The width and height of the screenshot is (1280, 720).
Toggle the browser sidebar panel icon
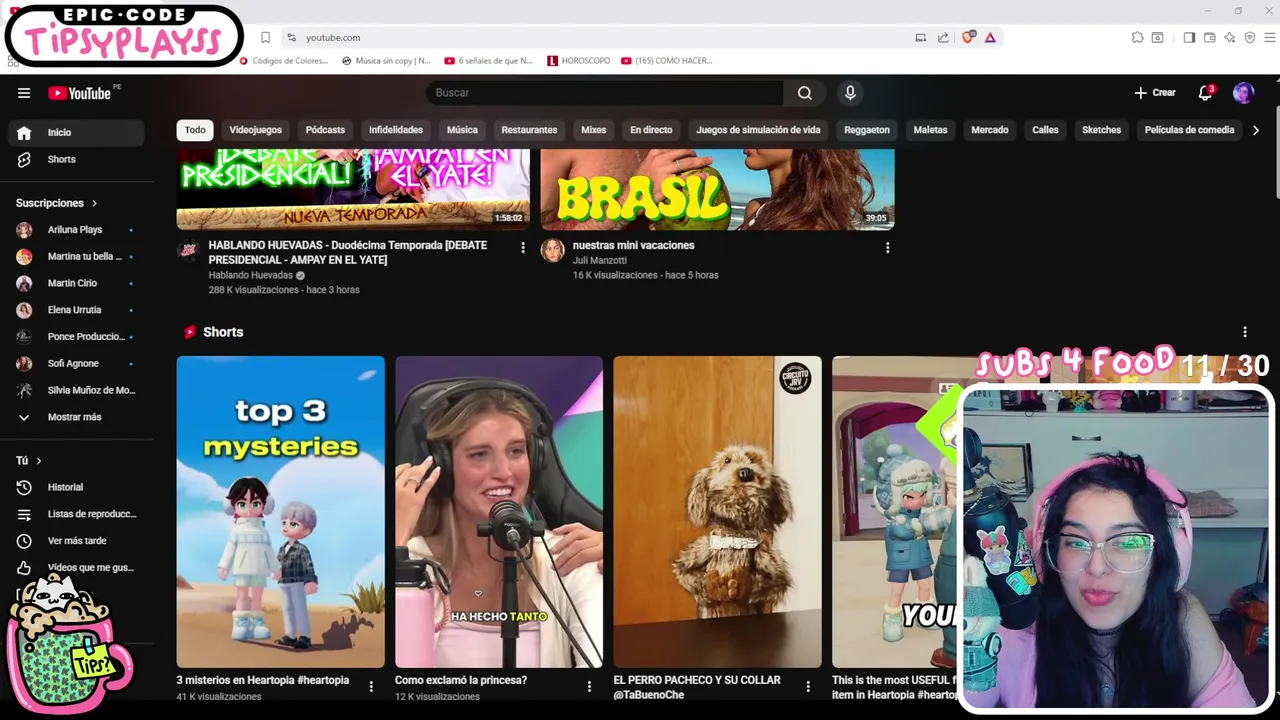point(1189,38)
